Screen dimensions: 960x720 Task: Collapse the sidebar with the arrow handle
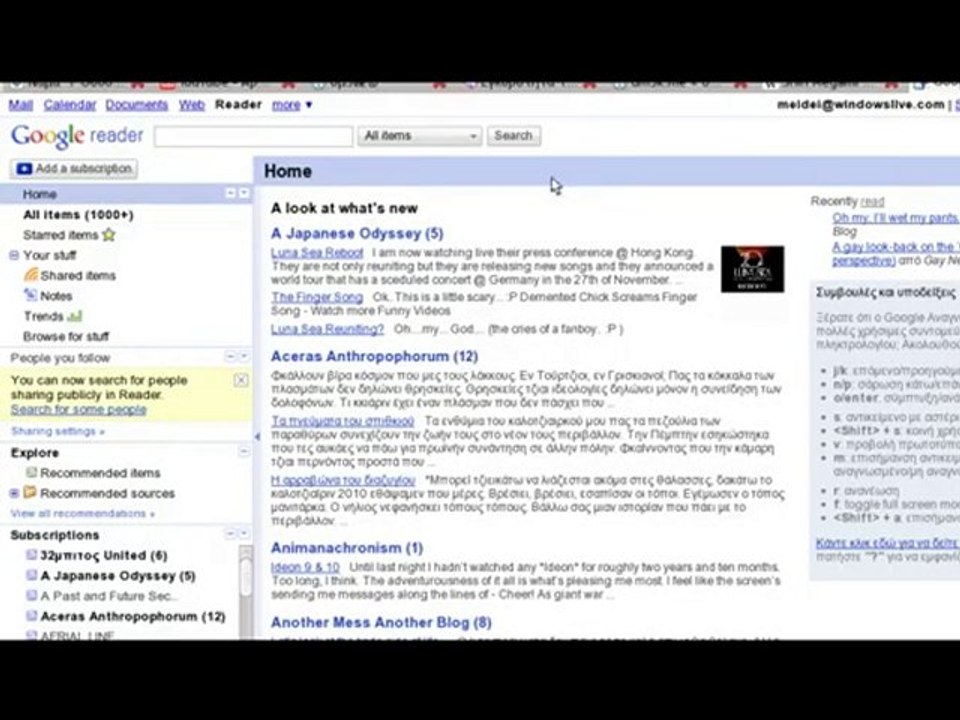point(257,436)
